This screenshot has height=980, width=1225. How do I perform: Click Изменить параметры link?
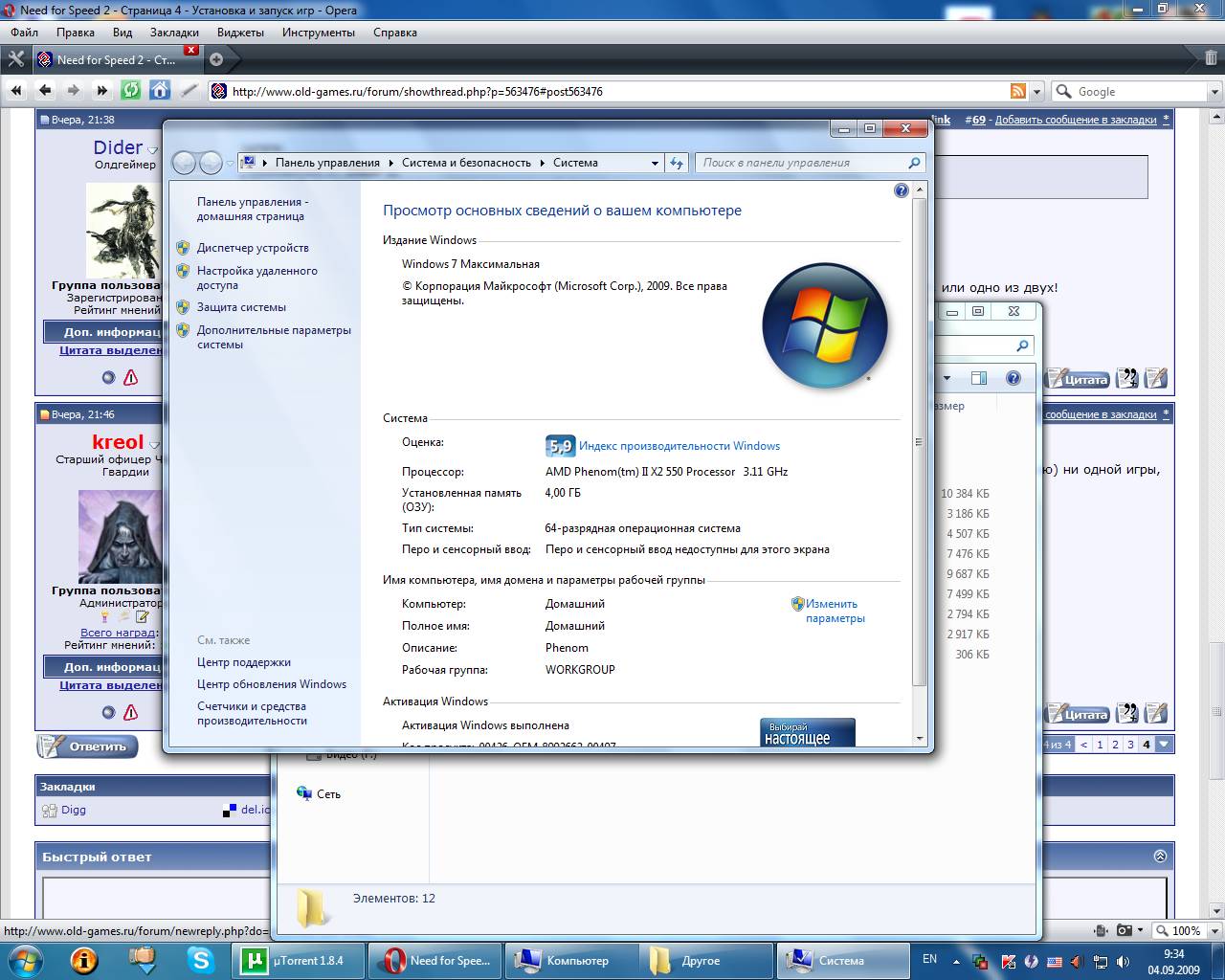pos(831,611)
